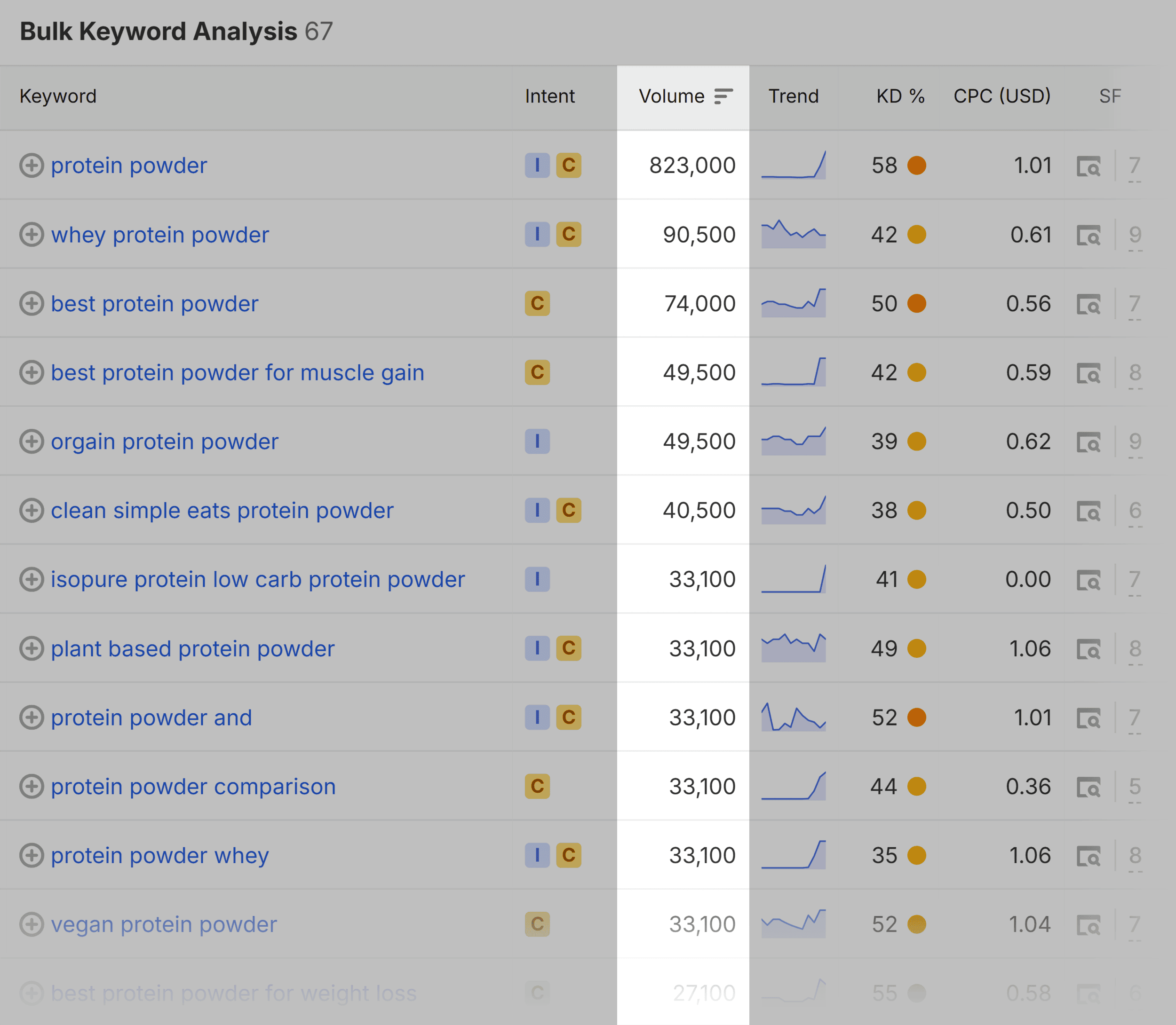Add 'best protein powder for muscle gain' via plus icon
The width and height of the screenshot is (1176, 1025).
(x=32, y=372)
